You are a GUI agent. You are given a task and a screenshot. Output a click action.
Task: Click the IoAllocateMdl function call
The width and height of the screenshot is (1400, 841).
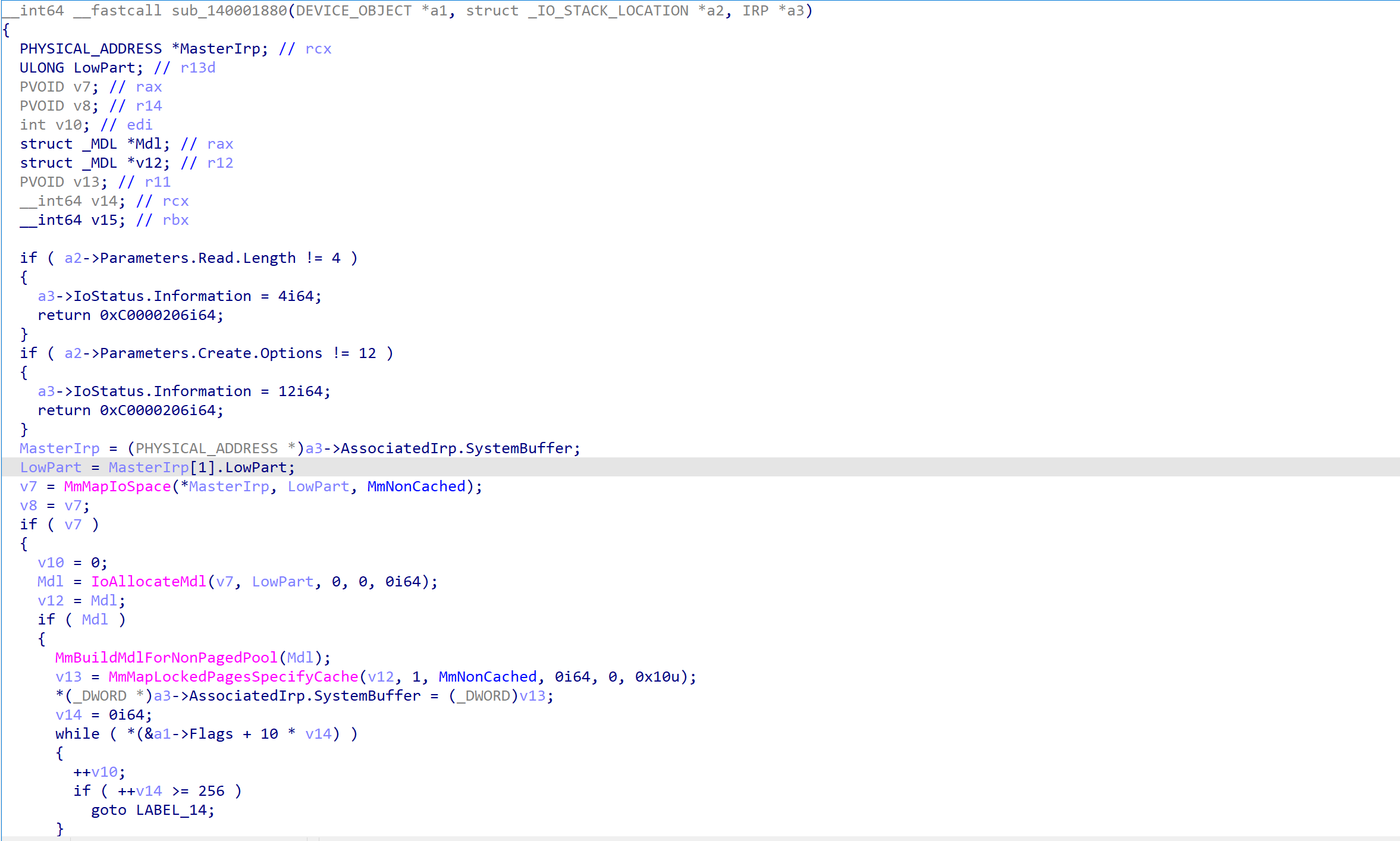pyautogui.click(x=148, y=582)
